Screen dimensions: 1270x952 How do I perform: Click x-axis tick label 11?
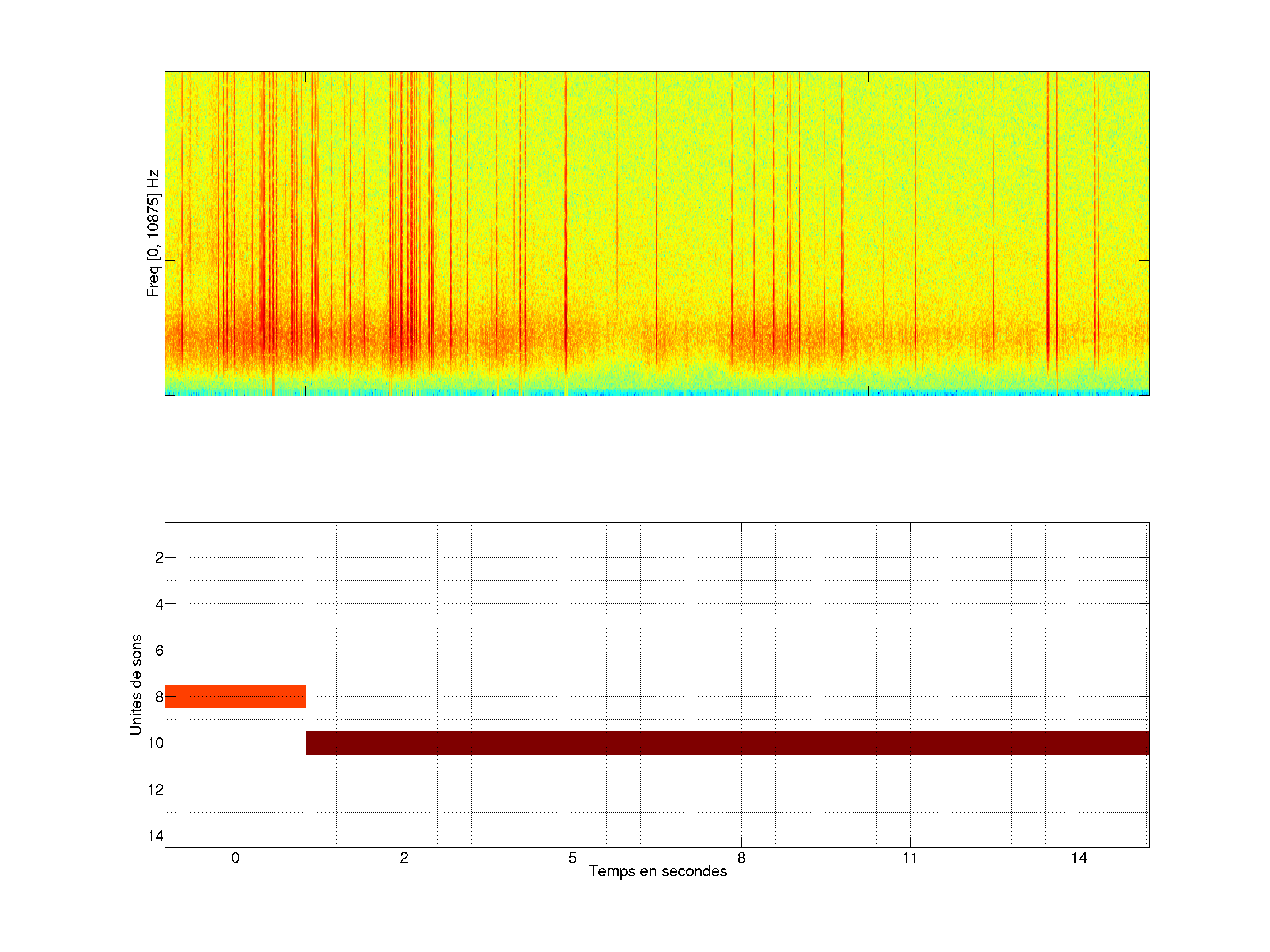[x=910, y=858]
